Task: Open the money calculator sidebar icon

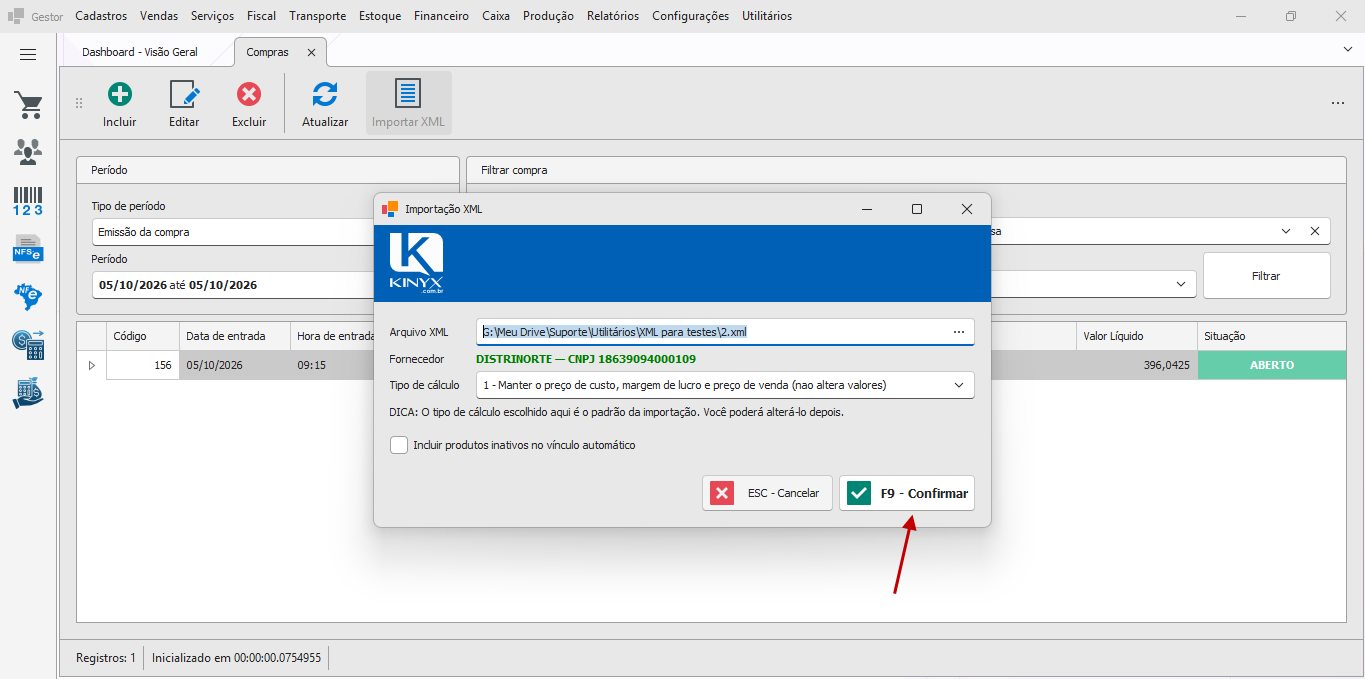Action: coord(28,345)
